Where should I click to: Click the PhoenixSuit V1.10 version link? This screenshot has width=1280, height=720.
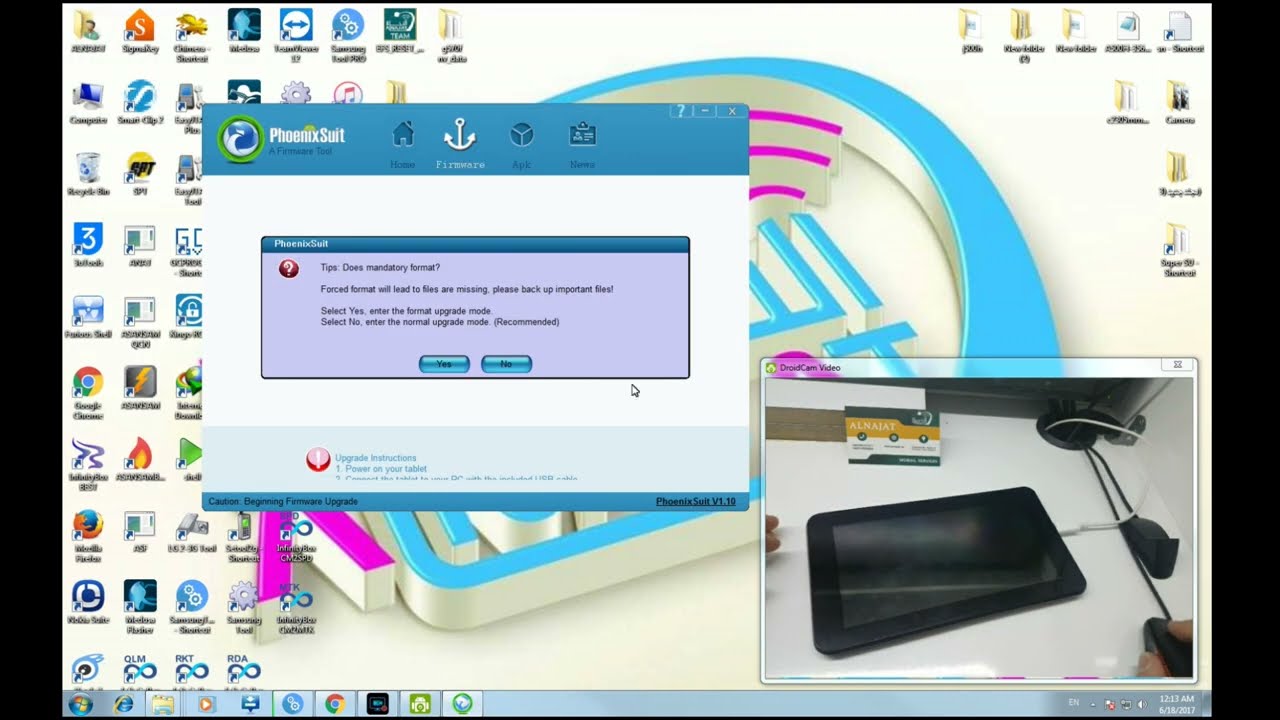tap(695, 501)
